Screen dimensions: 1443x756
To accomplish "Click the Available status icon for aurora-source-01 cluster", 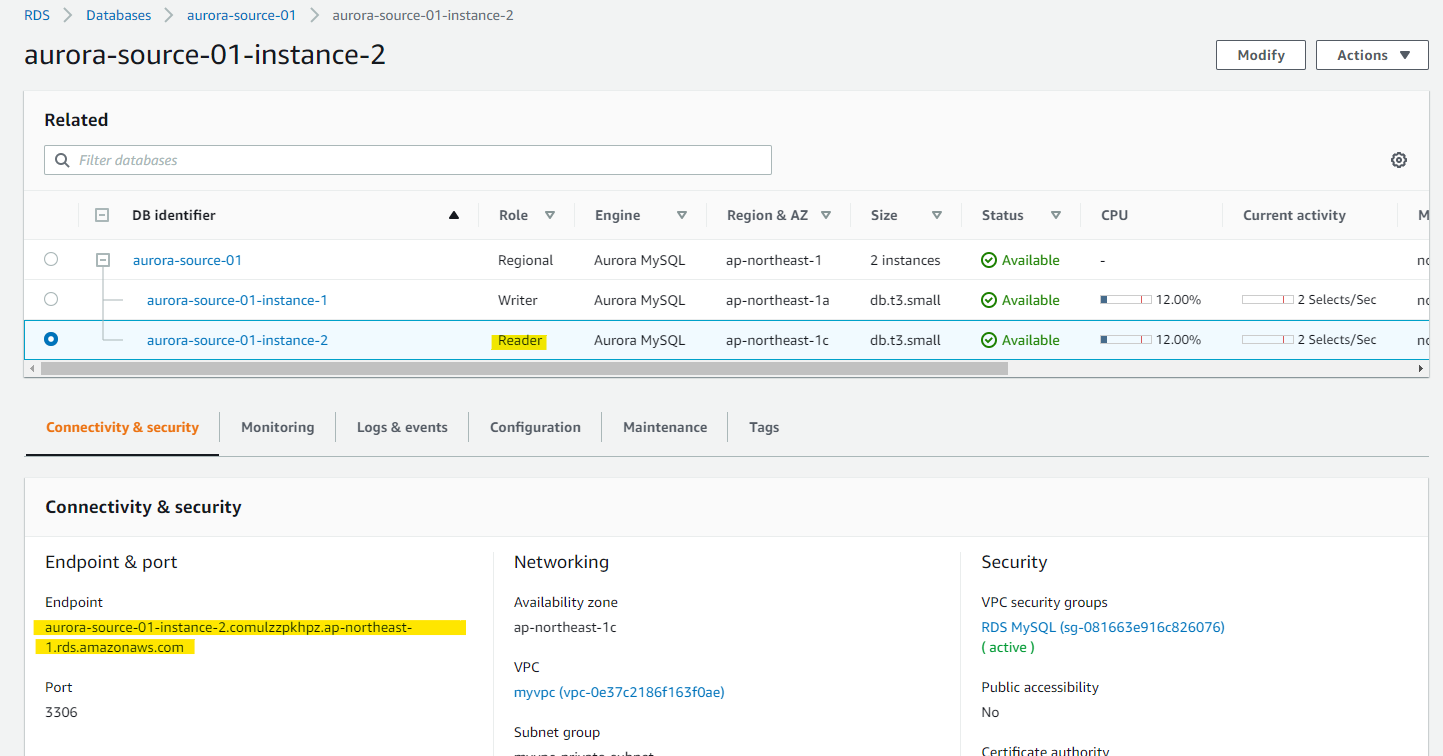I will pos(988,260).
